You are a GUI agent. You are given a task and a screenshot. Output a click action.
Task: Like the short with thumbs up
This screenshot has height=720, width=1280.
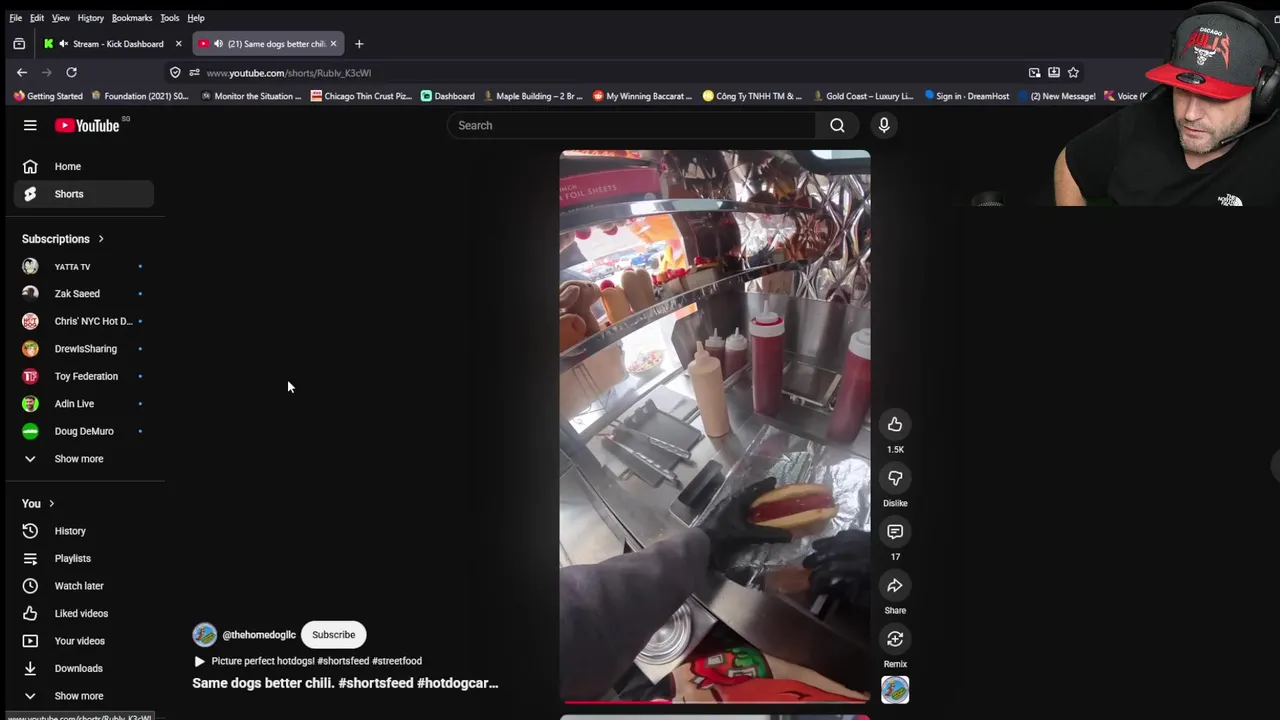coord(895,424)
